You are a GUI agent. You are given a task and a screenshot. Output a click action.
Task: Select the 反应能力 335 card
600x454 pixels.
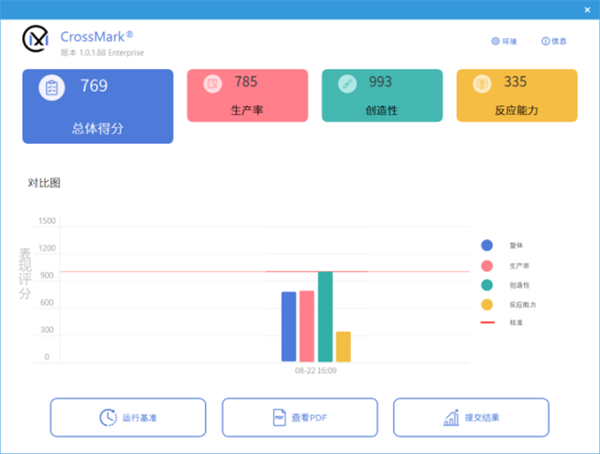517,96
